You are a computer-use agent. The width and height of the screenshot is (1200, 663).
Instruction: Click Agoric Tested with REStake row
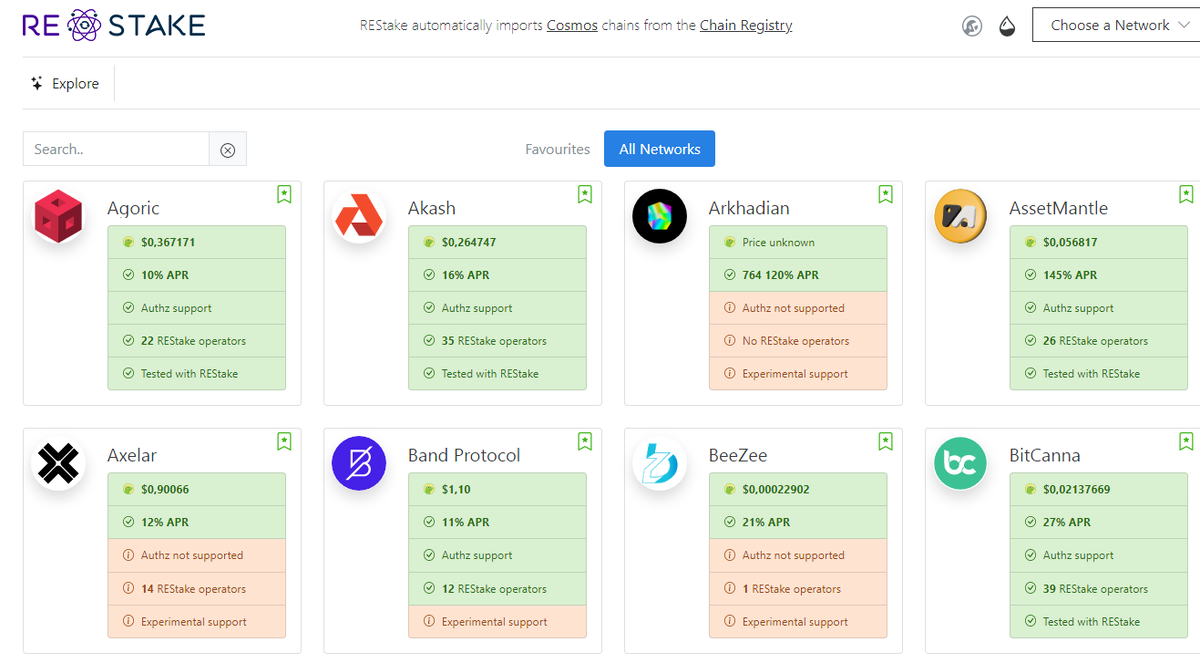coord(196,374)
